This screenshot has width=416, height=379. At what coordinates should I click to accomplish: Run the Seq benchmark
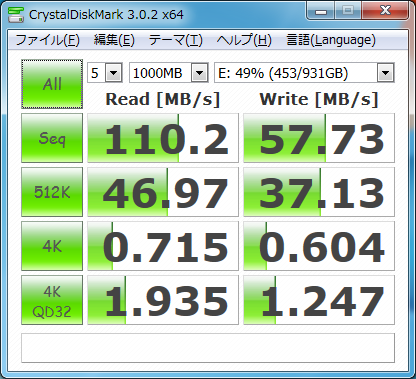pyautogui.click(x=52, y=138)
